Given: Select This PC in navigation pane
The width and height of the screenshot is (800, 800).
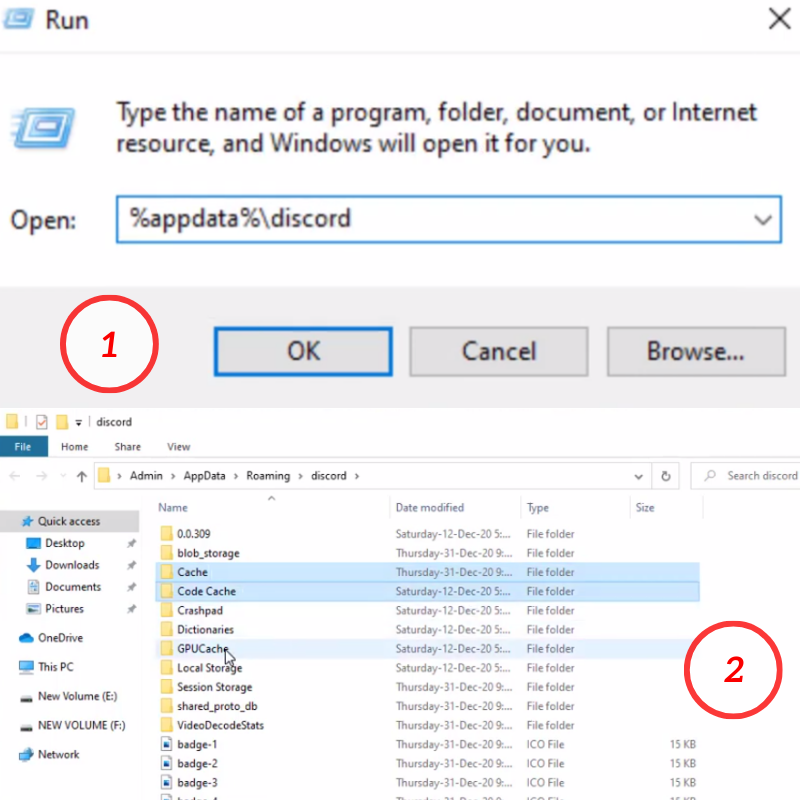Looking at the screenshot, I should 56,667.
